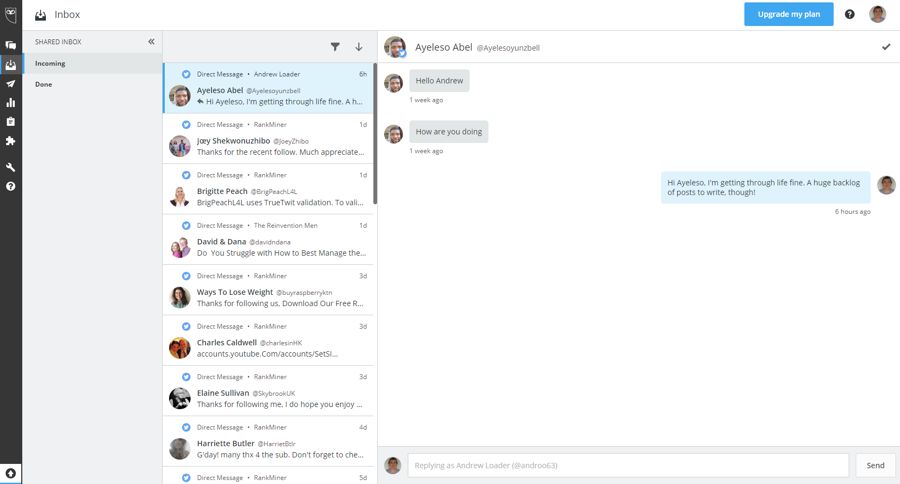Click the Hootsuite owl logo
Viewport: 900px width, 484px height.
click(x=10, y=14)
